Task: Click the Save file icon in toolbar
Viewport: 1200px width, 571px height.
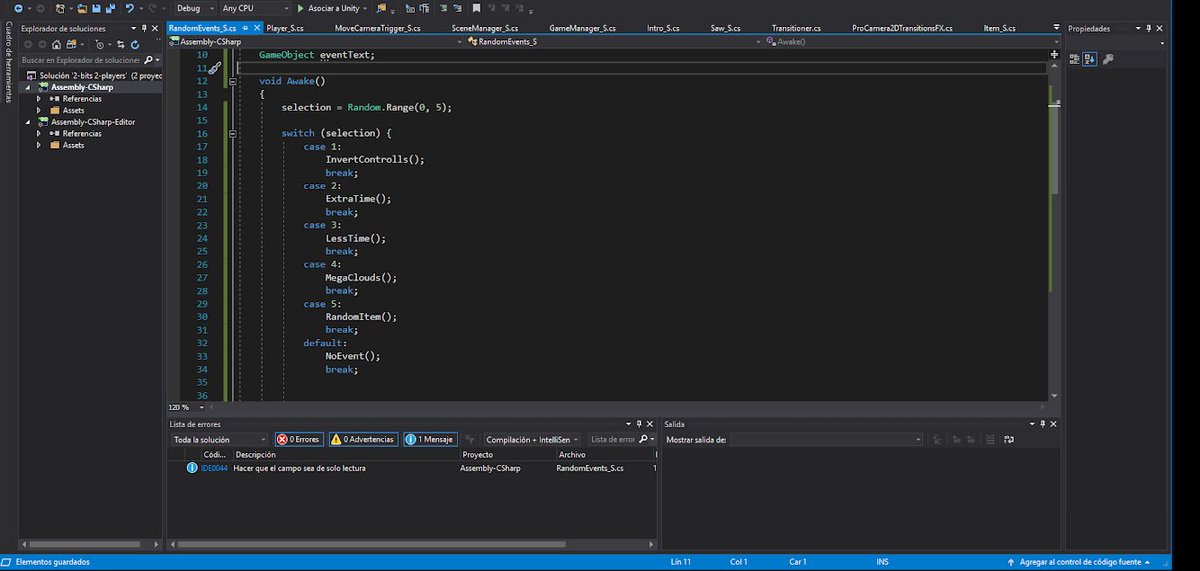Action: coord(96,8)
